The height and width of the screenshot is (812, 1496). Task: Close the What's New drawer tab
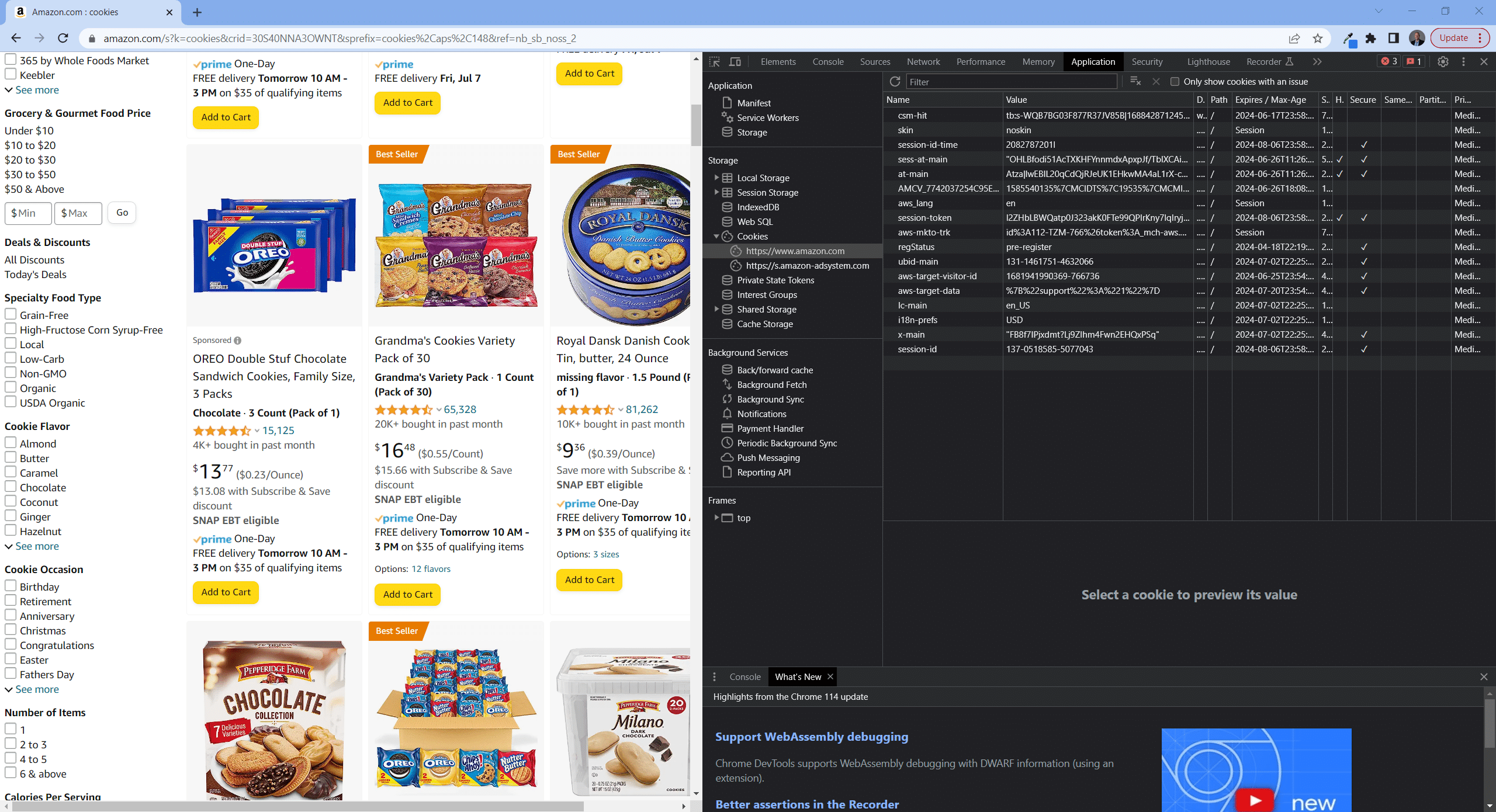click(830, 676)
